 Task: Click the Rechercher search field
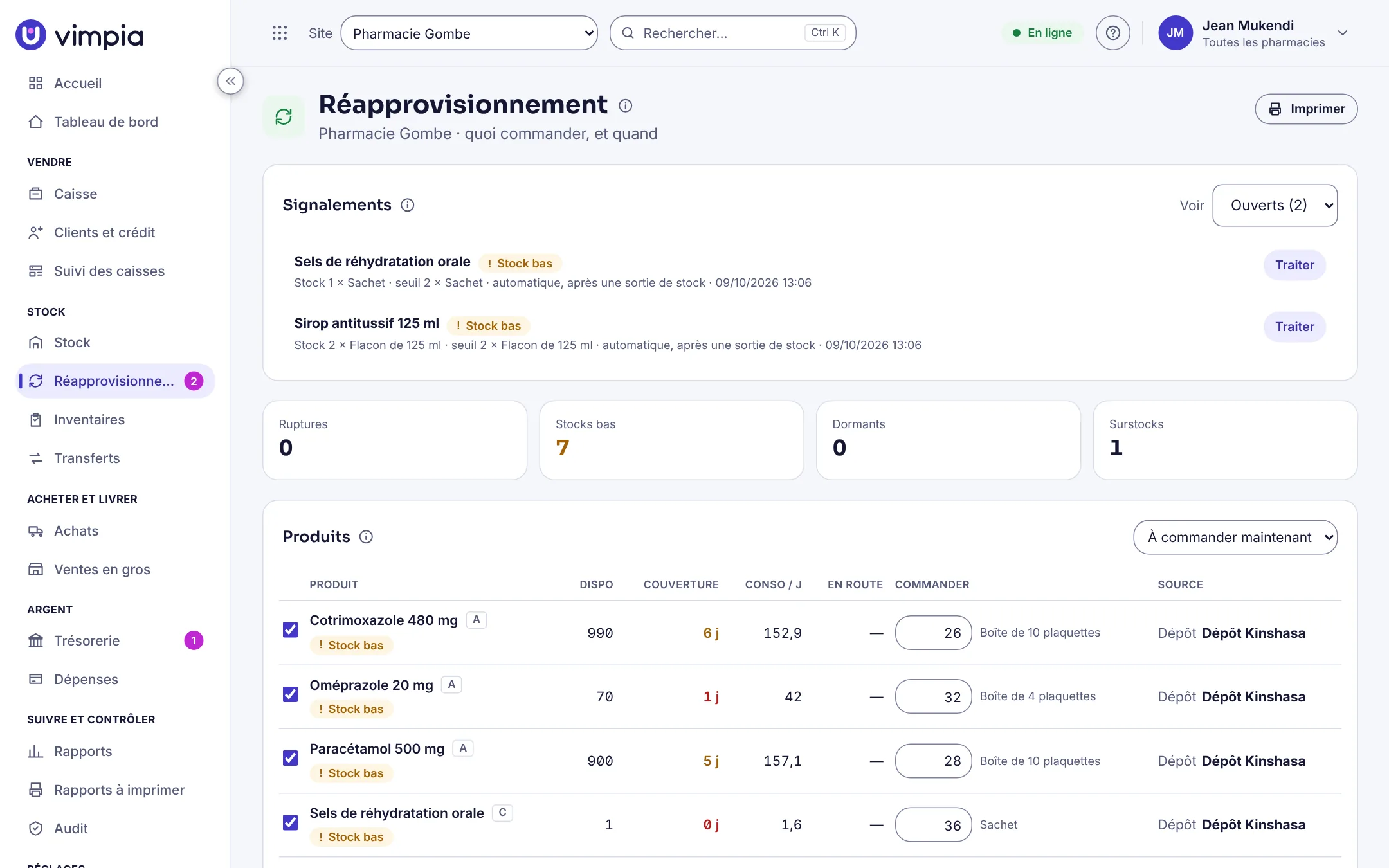pos(732,33)
